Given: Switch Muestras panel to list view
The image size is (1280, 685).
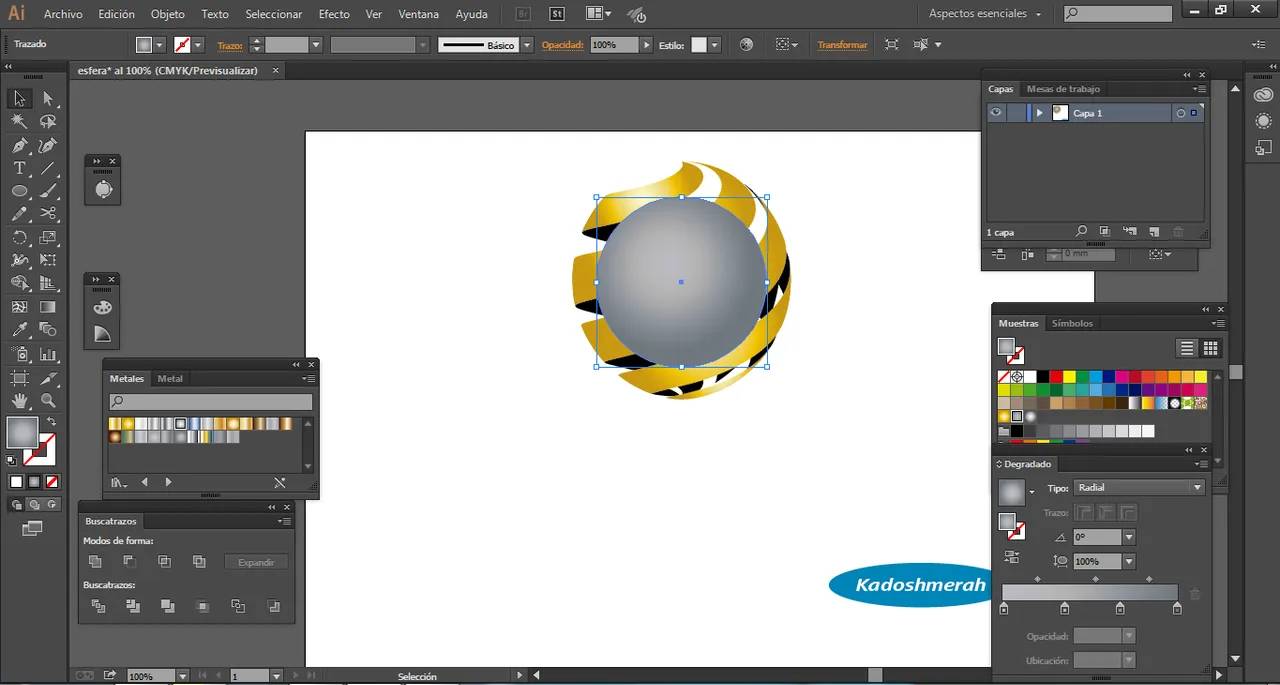Looking at the screenshot, I should 1187,348.
